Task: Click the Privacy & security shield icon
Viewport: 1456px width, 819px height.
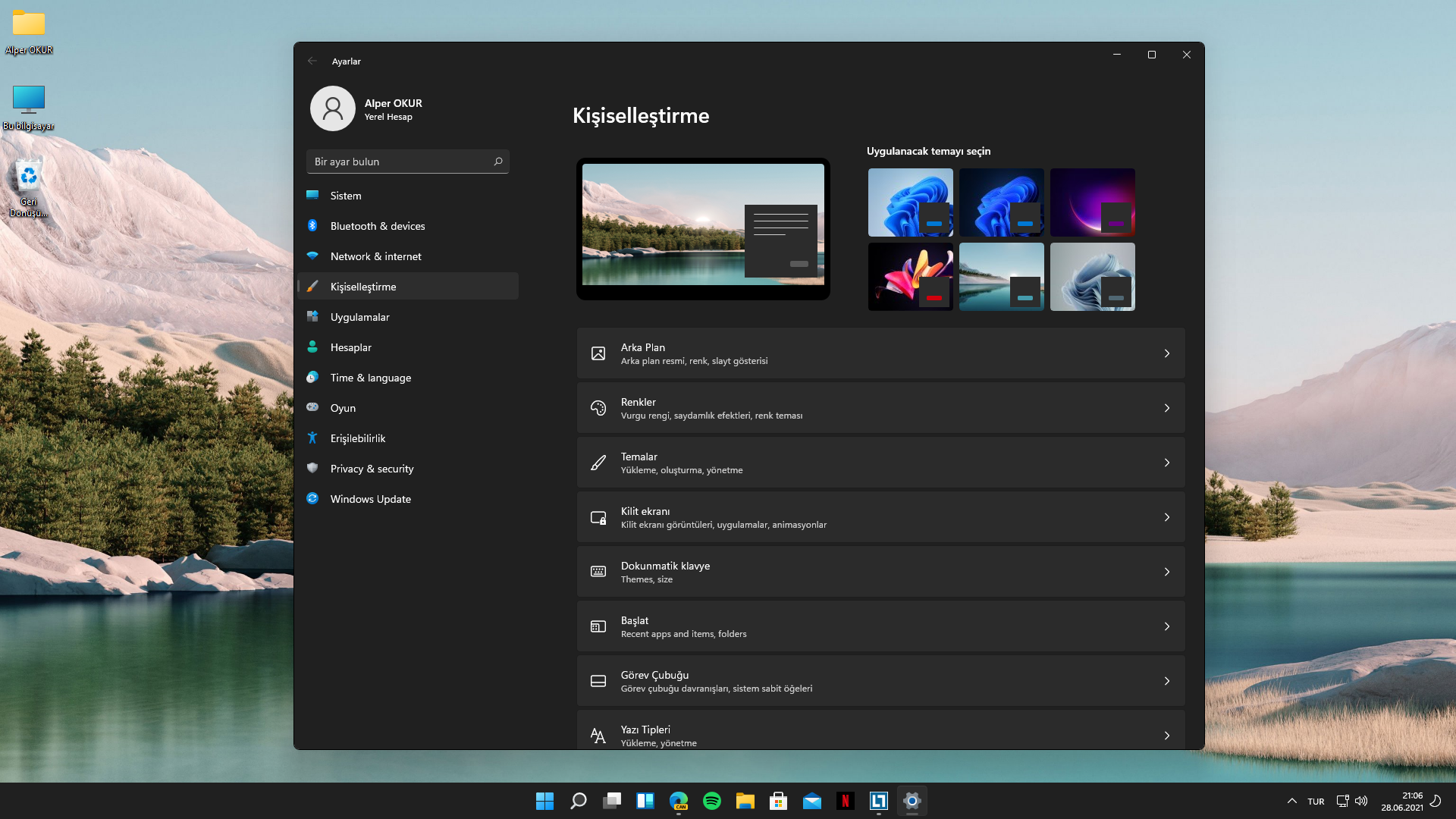Action: (x=312, y=468)
